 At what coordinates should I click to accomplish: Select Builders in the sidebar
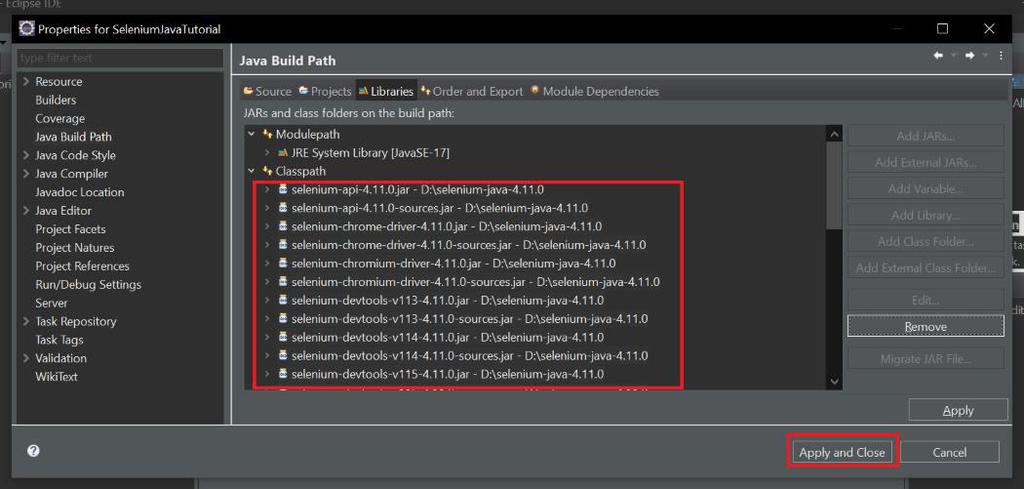click(56, 100)
